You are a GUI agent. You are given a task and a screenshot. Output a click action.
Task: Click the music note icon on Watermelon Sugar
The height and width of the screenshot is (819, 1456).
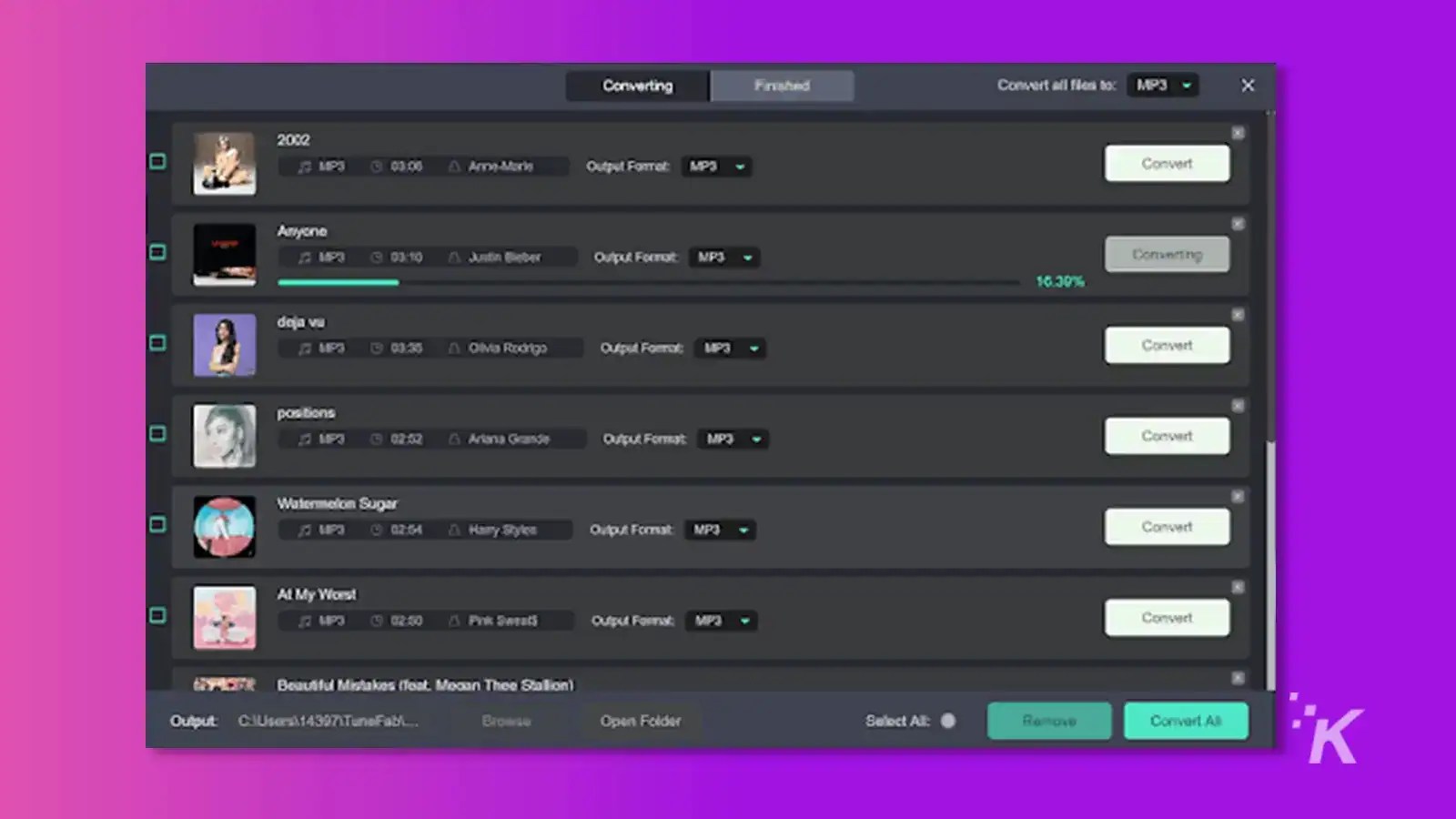point(303,530)
